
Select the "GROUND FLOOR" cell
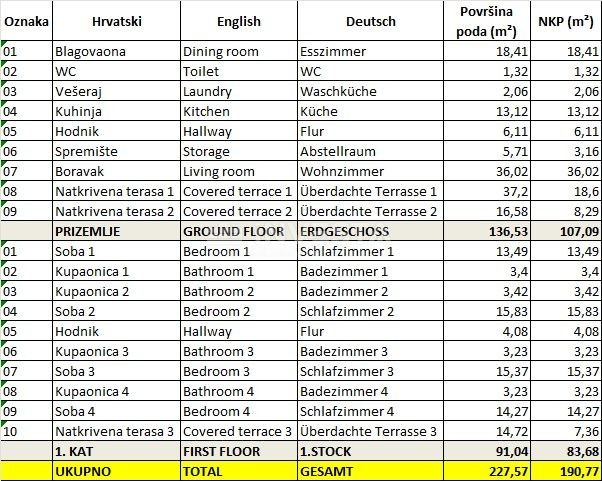pyautogui.click(x=232, y=231)
